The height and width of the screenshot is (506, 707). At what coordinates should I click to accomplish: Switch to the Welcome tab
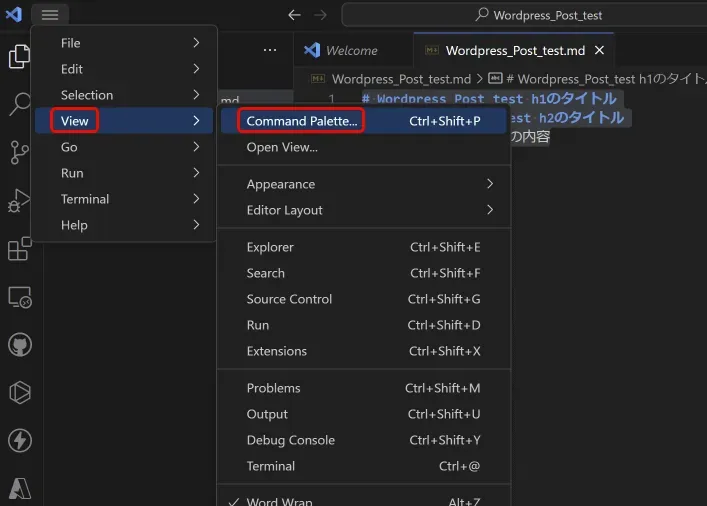click(351, 50)
